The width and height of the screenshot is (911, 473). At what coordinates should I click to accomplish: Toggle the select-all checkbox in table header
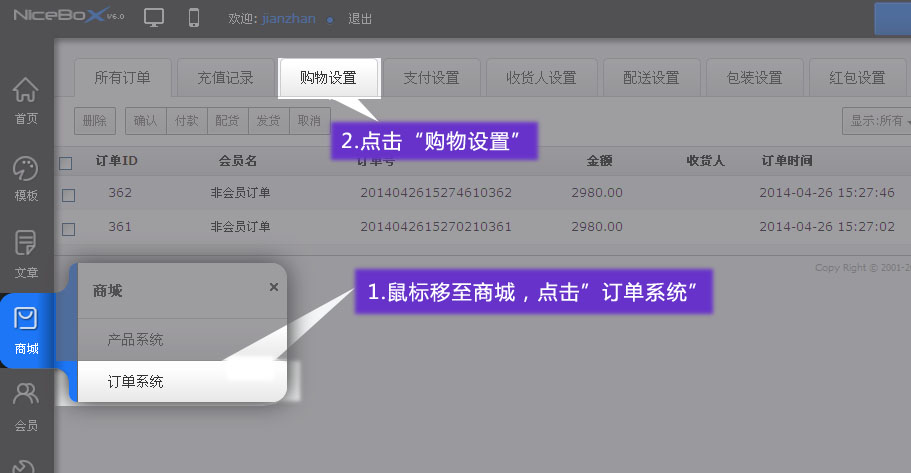(67, 163)
